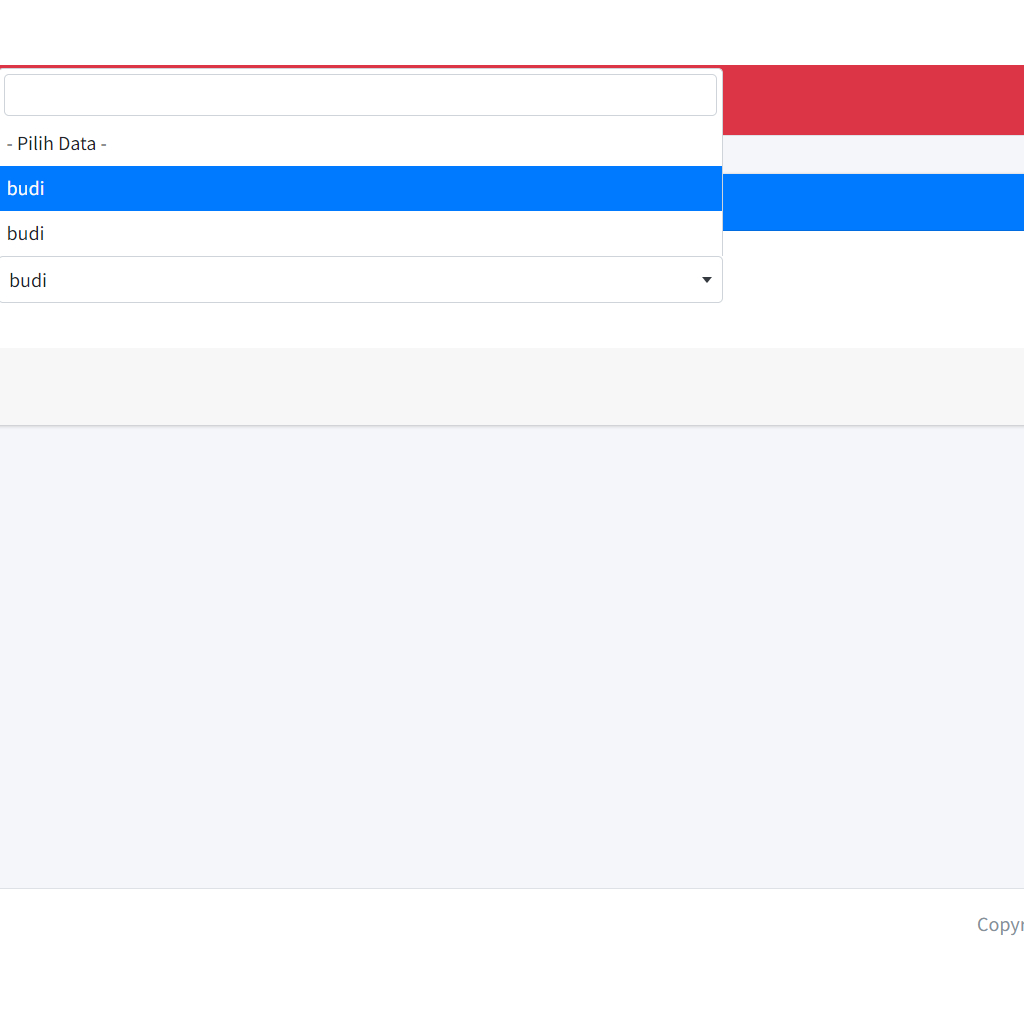Click white space right of the budi select

(872, 282)
